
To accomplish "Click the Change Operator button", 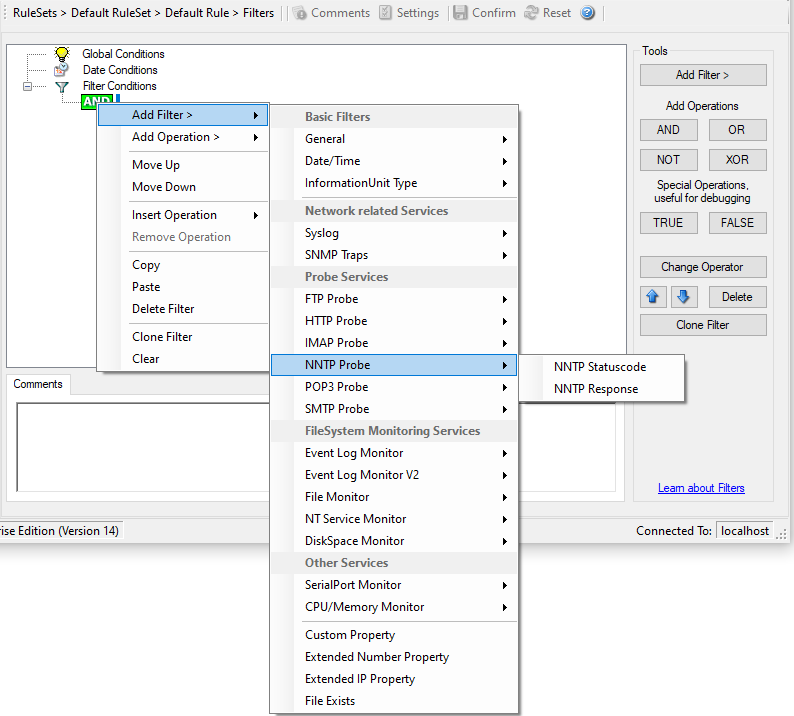I will (702, 267).
